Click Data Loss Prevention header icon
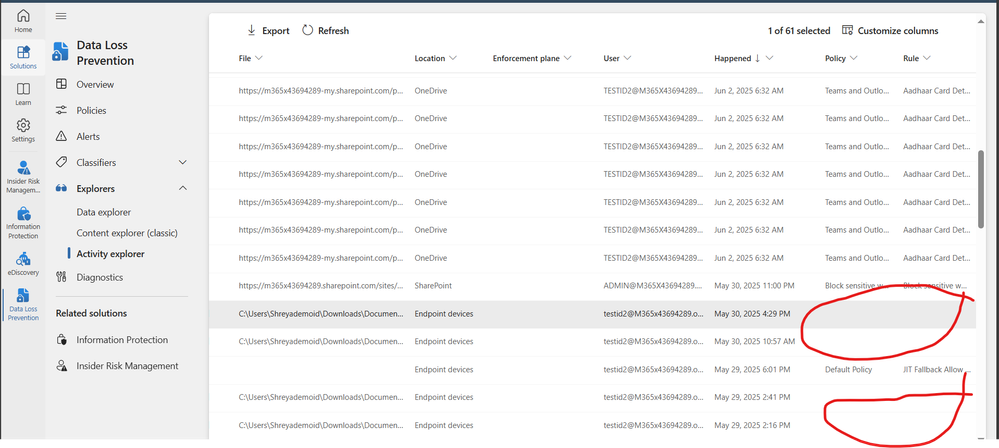The image size is (999, 448). tap(61, 52)
